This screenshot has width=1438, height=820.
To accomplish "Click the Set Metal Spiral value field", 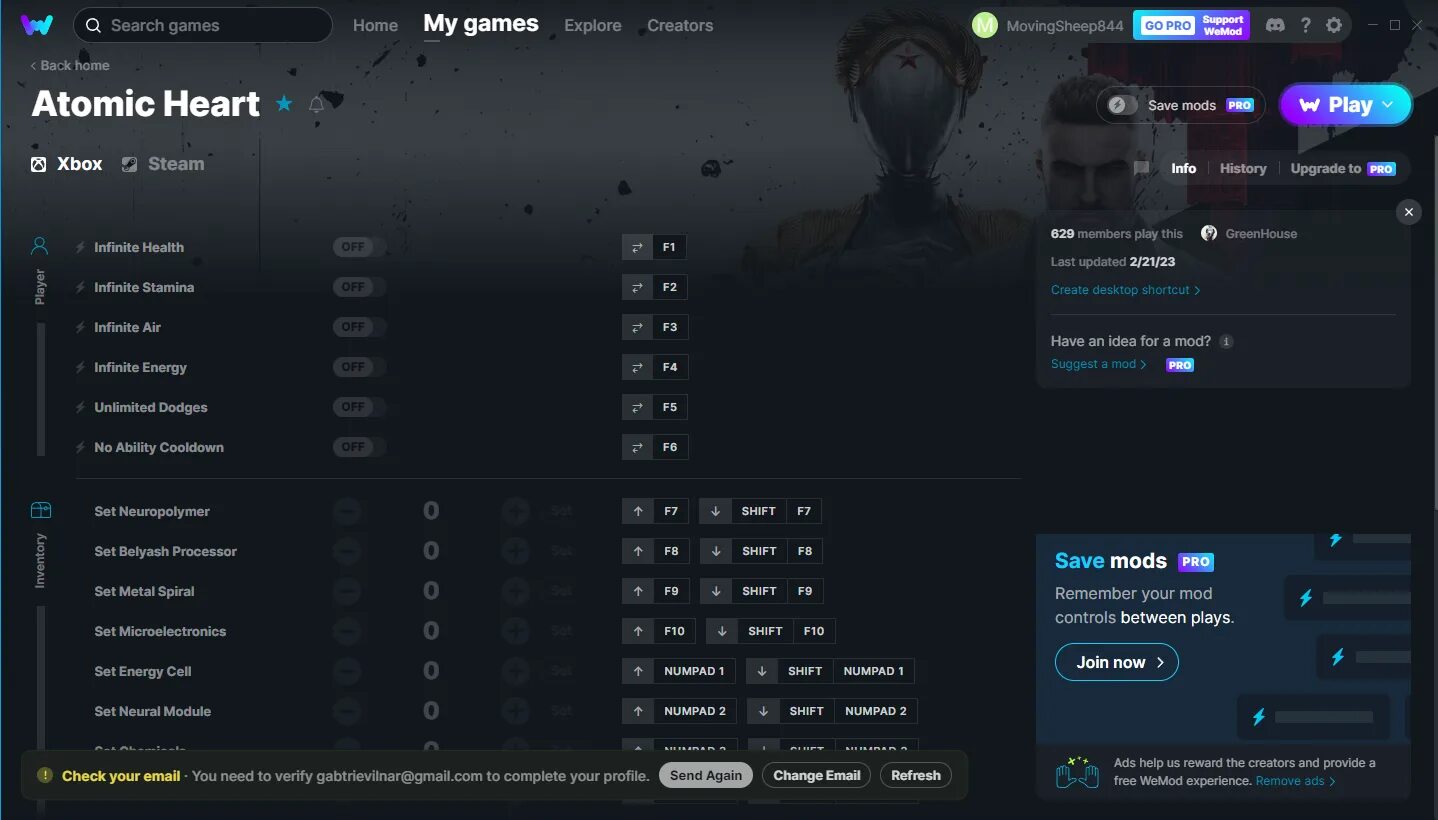I will [x=431, y=591].
